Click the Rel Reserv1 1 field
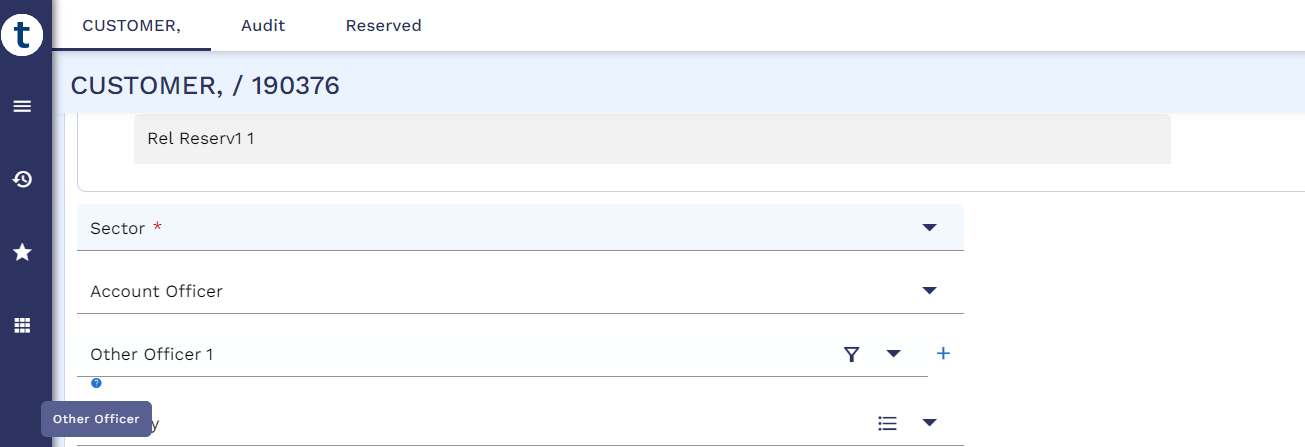Viewport: 1305px width, 447px height. tap(651, 139)
